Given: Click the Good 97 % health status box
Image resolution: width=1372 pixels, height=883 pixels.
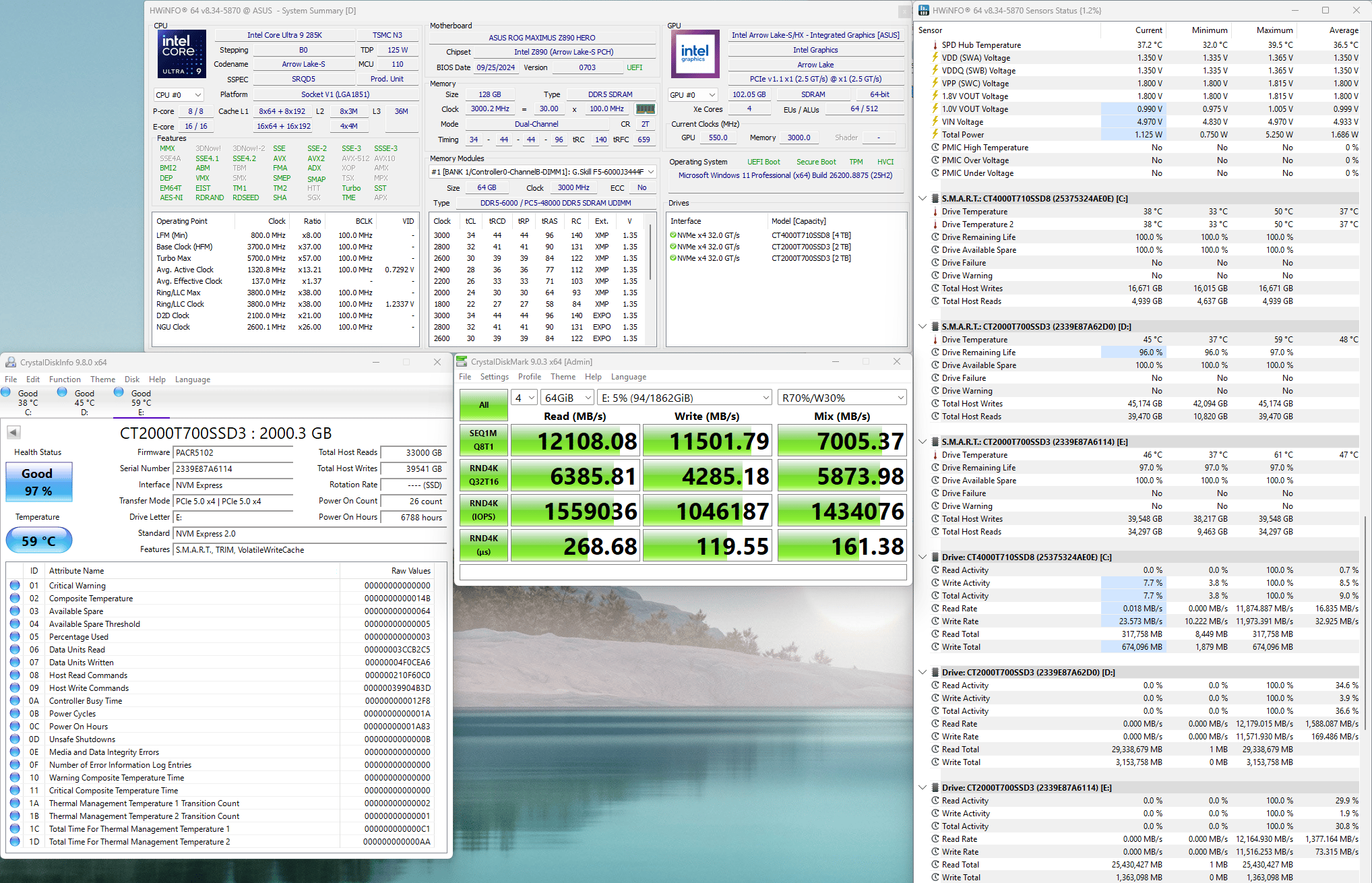Looking at the screenshot, I should 38,482.
